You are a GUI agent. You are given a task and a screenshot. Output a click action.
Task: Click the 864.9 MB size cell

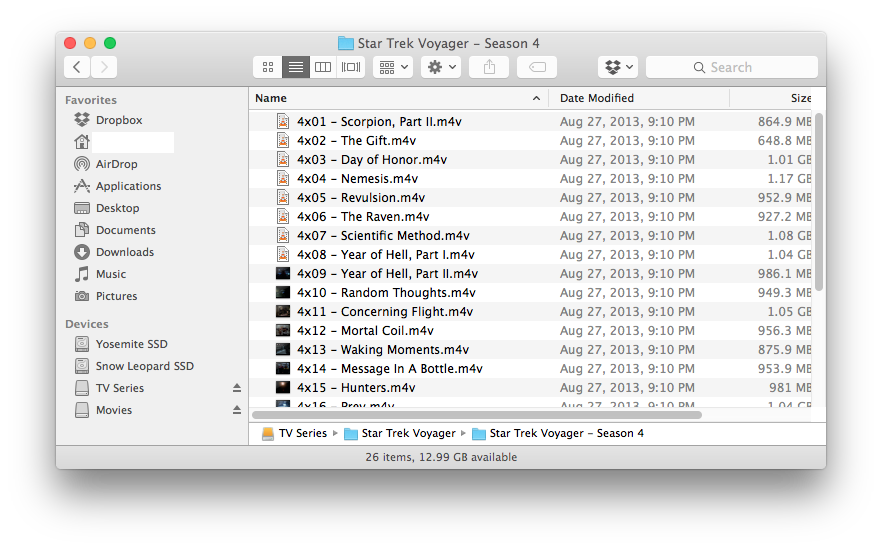784,122
